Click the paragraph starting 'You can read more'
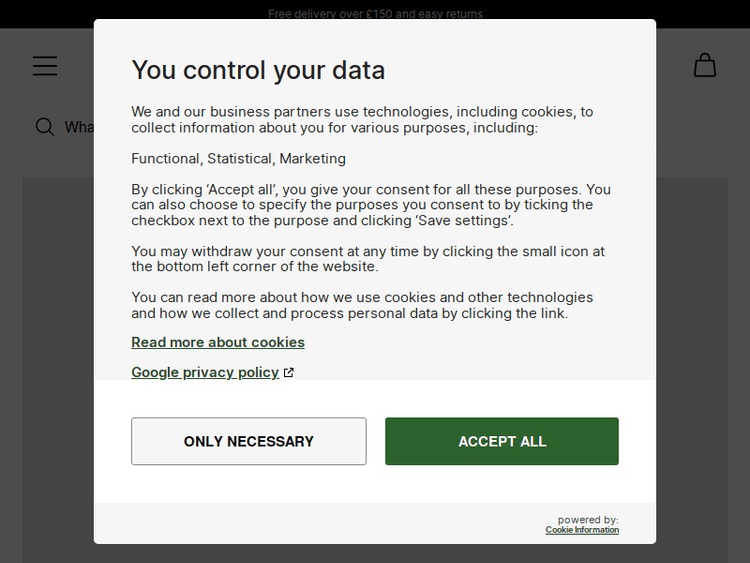 [x=362, y=305]
